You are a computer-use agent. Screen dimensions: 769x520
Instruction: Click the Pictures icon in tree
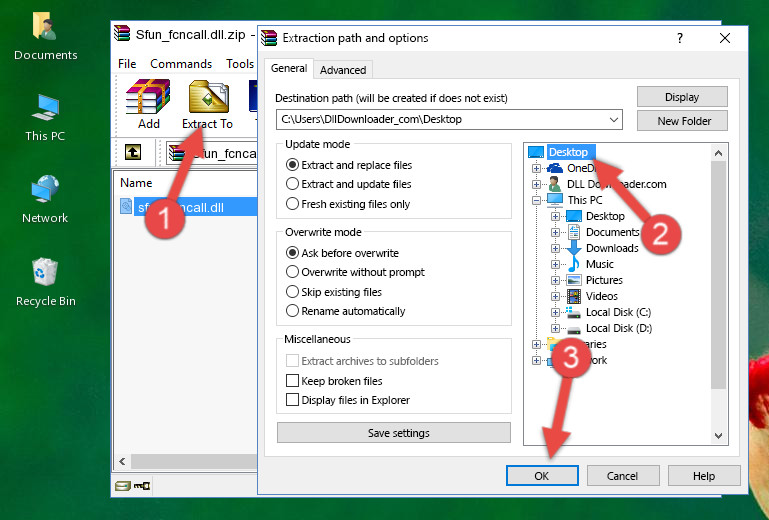pyautogui.click(x=574, y=280)
